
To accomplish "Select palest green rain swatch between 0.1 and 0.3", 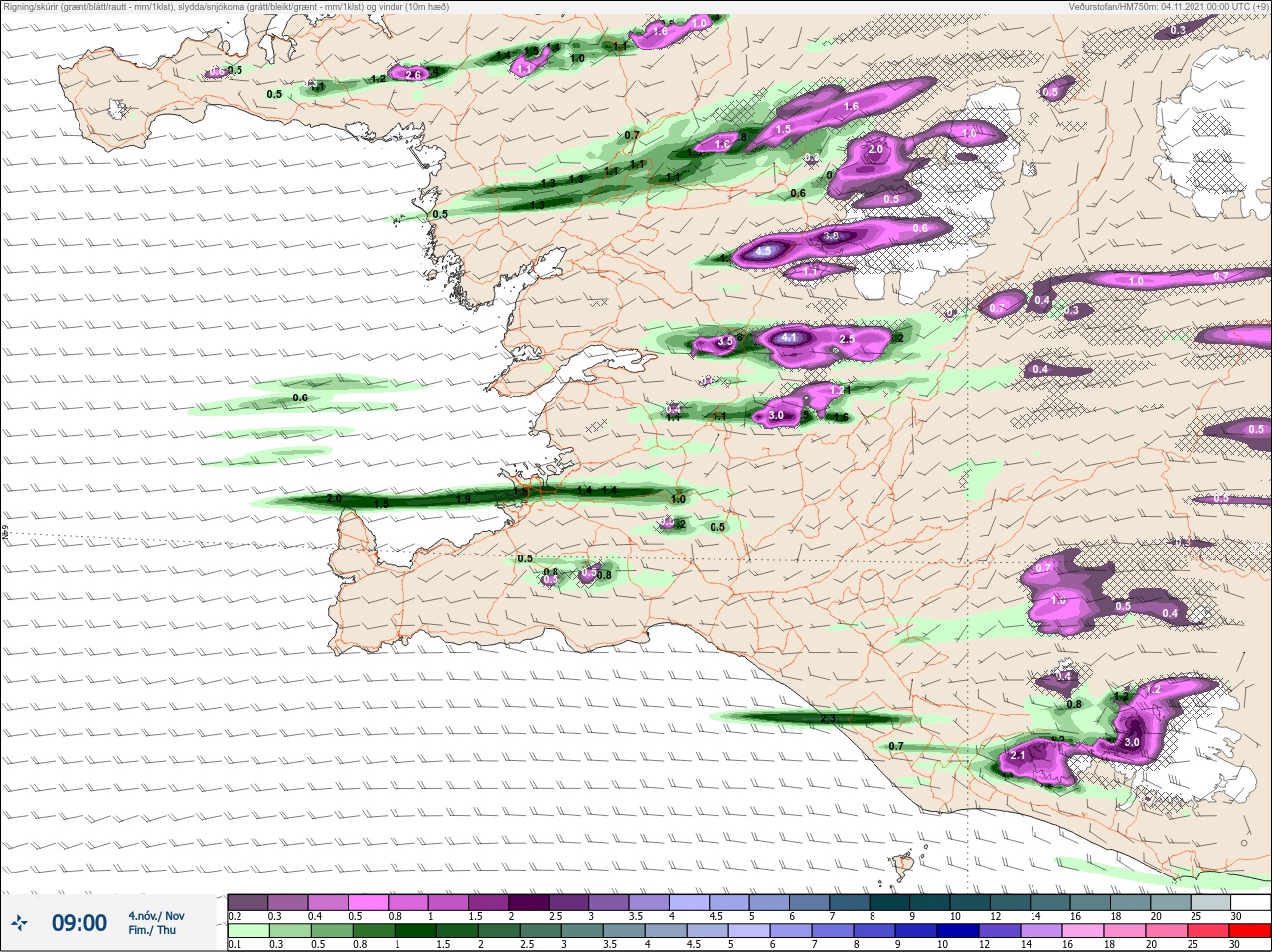I will 247,931.
